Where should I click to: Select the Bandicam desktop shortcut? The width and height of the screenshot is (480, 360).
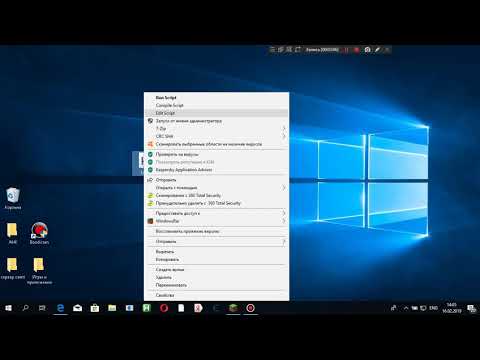pyautogui.click(x=39, y=233)
